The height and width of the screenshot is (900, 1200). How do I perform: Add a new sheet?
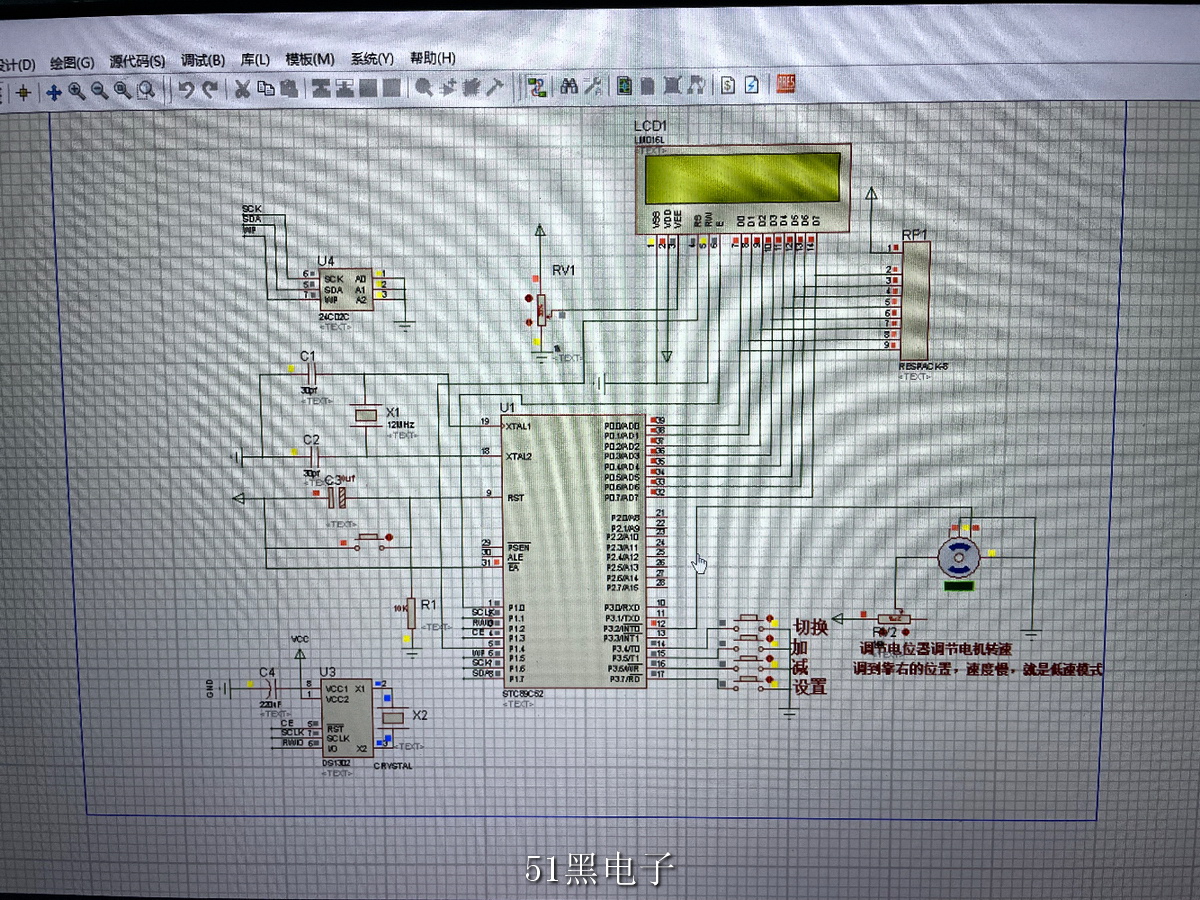647,87
